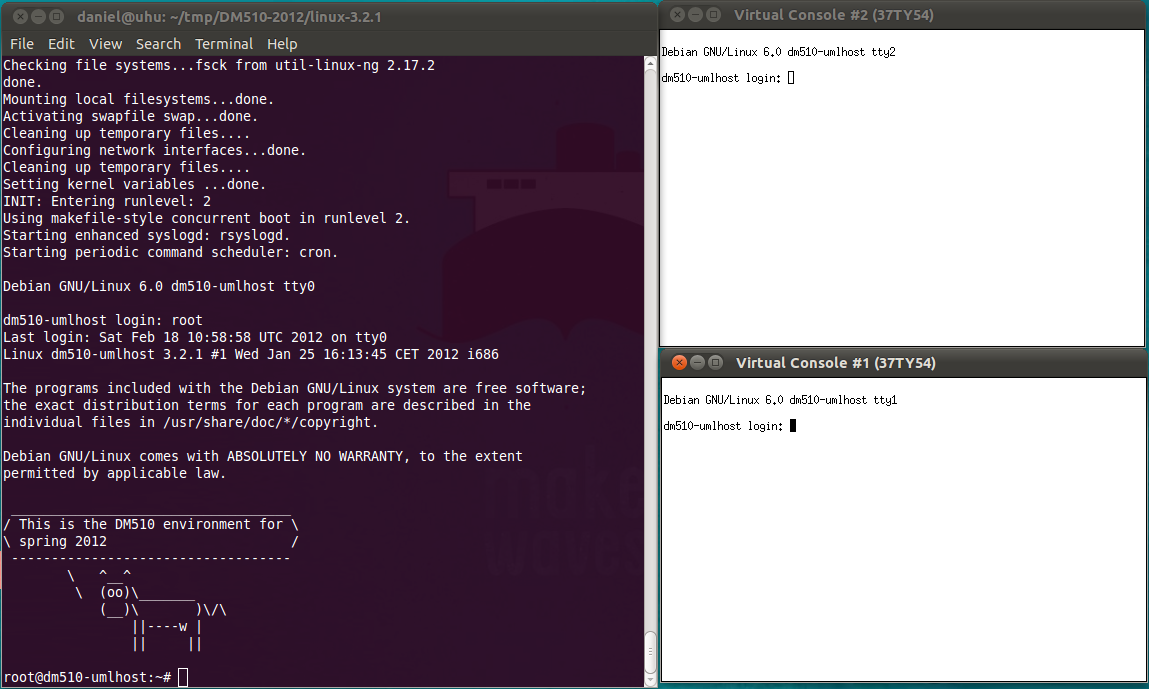Minimize Virtual Console #1 window

click(x=697, y=362)
